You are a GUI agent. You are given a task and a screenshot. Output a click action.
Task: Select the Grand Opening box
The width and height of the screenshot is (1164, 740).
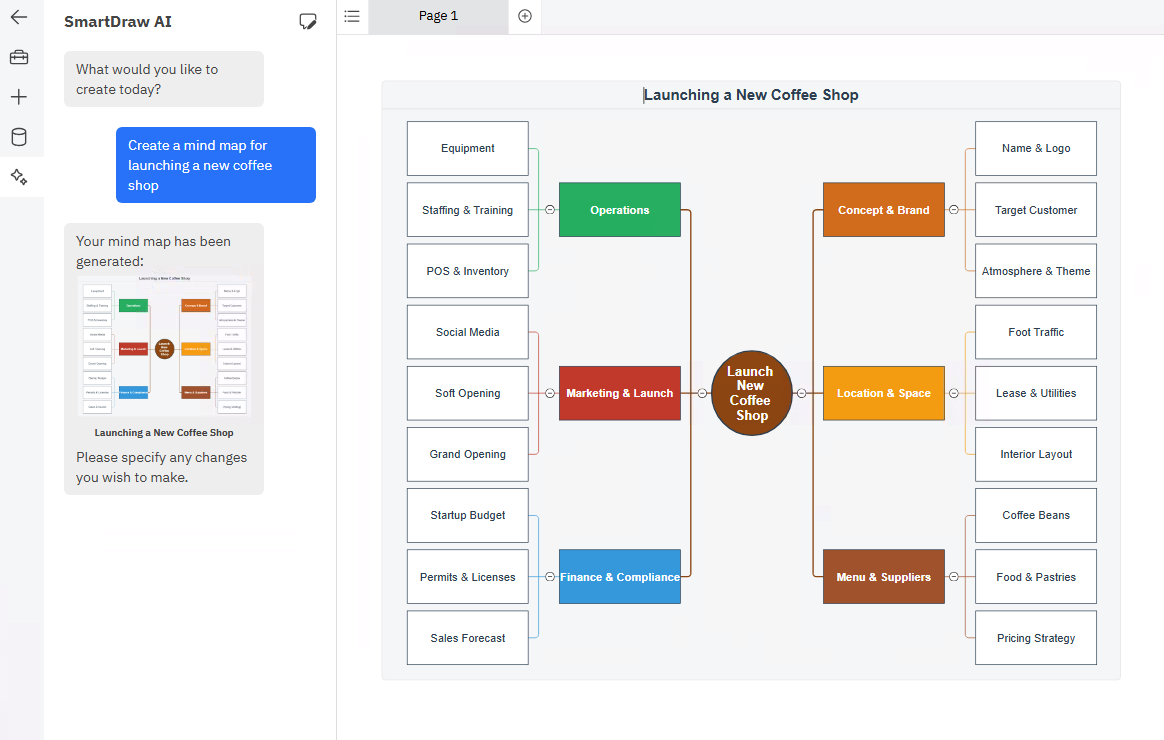coord(468,454)
